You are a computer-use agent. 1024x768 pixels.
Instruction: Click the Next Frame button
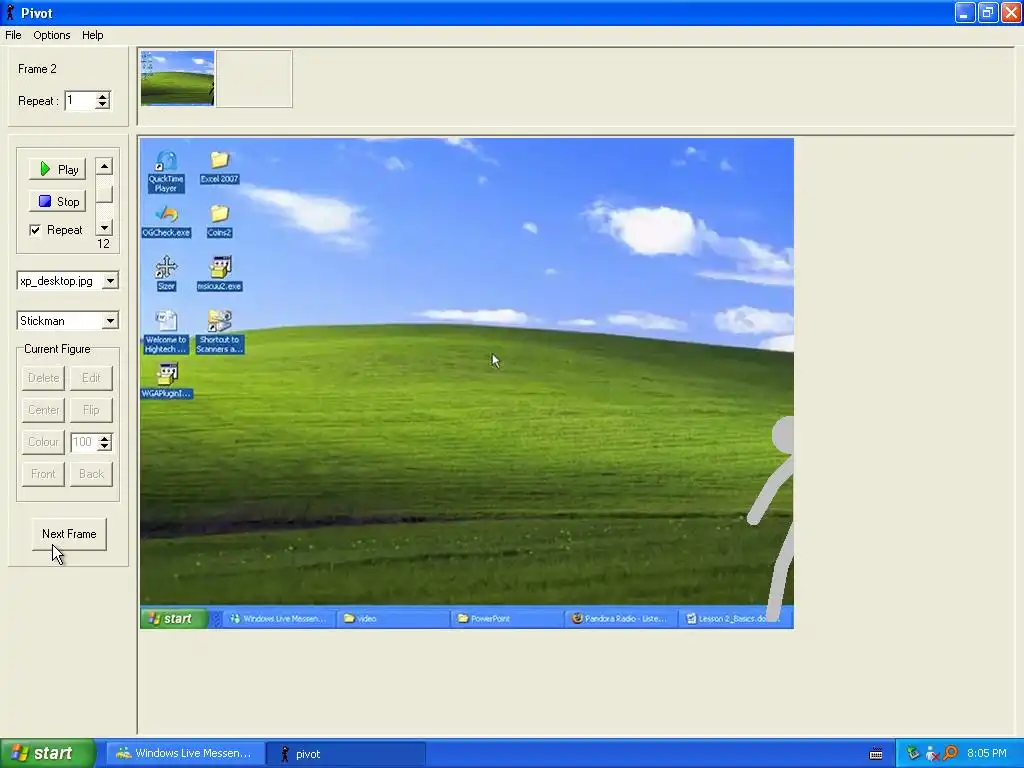(69, 534)
